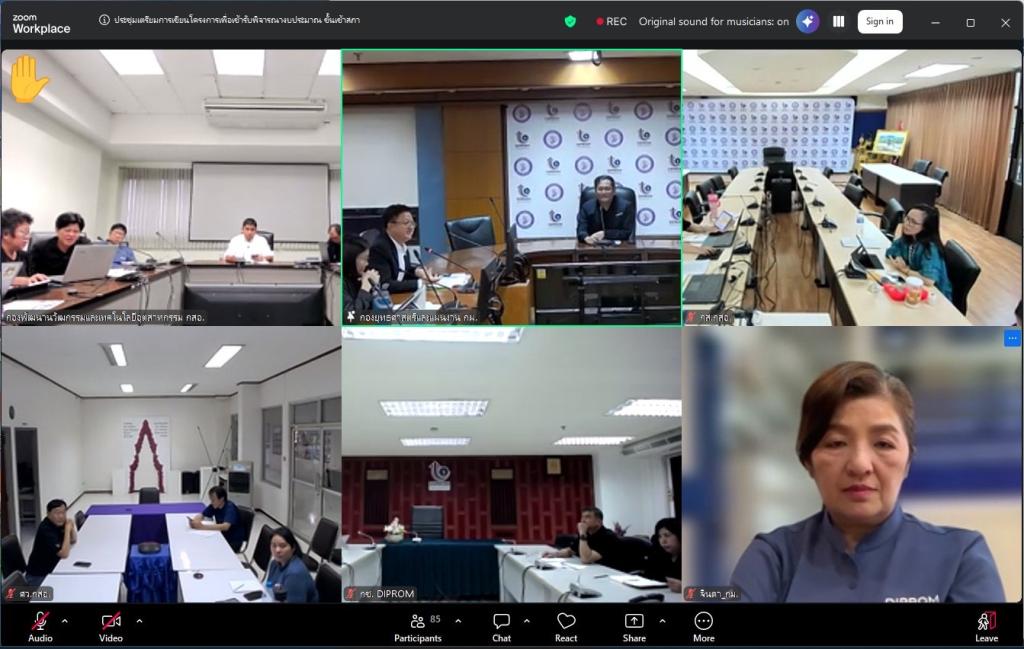Viewport: 1024px width, 649px height.
Task: Start camera with the Video icon
Action: [110, 621]
